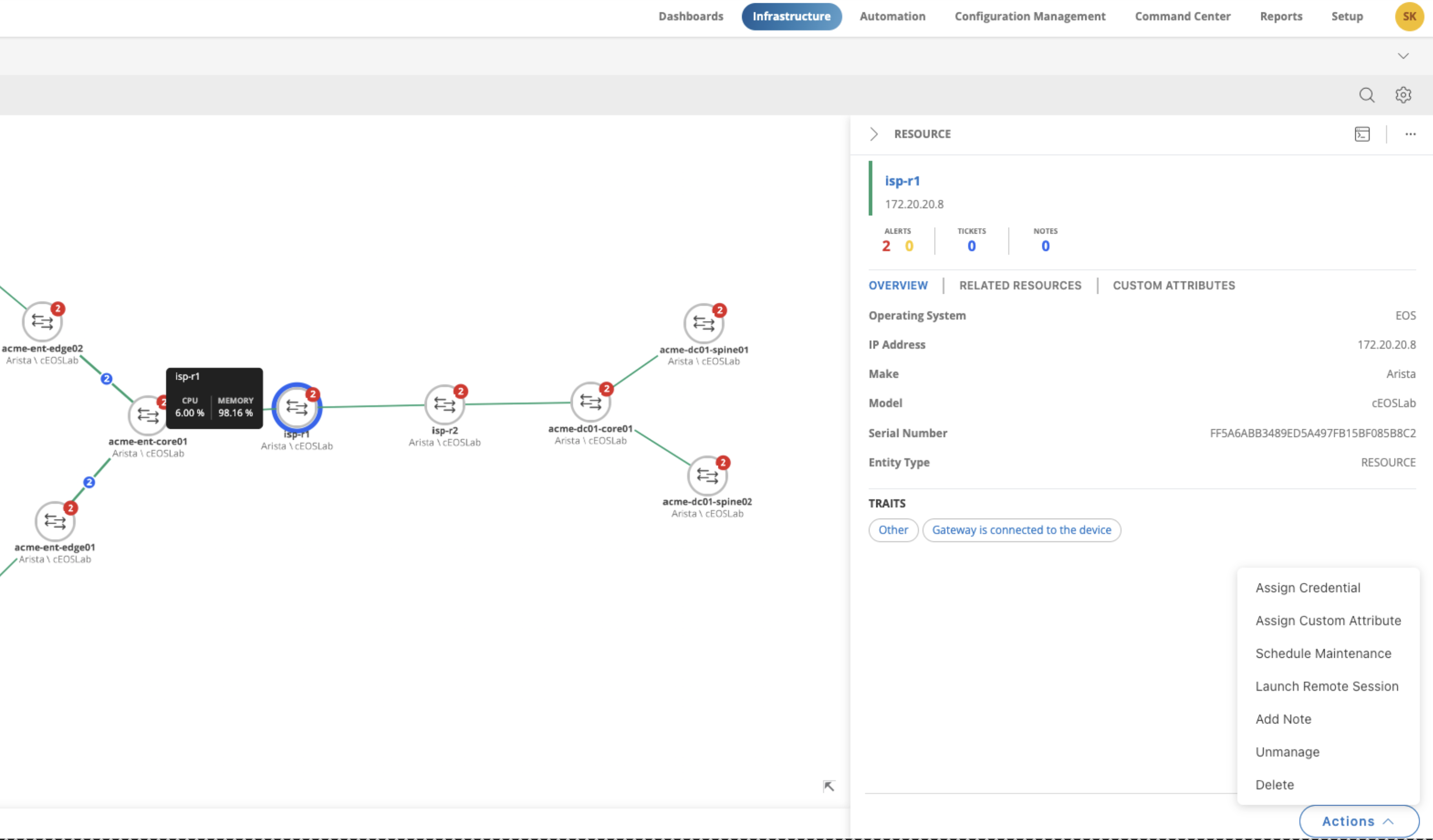Click the fit-to-screen reset icon on map
The height and width of the screenshot is (840, 1433).
point(829,786)
